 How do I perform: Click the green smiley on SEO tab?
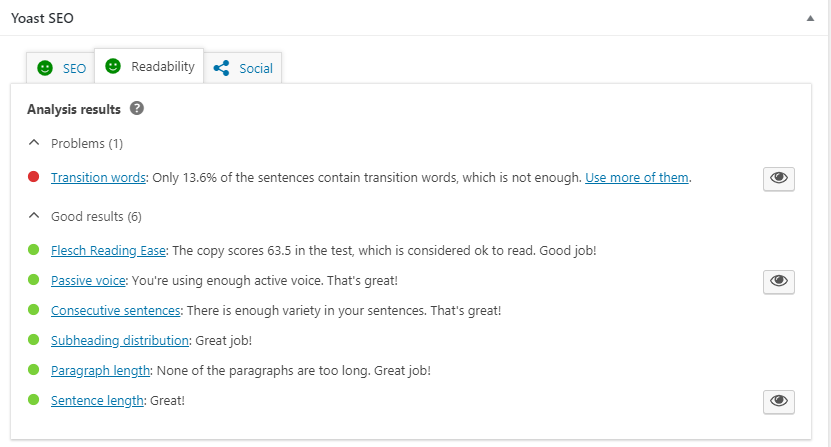pos(45,68)
